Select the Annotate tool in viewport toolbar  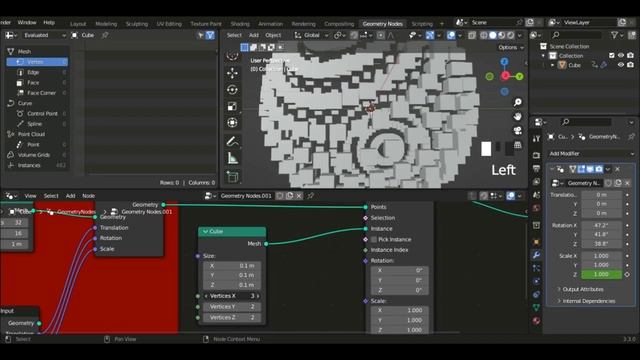point(233,142)
